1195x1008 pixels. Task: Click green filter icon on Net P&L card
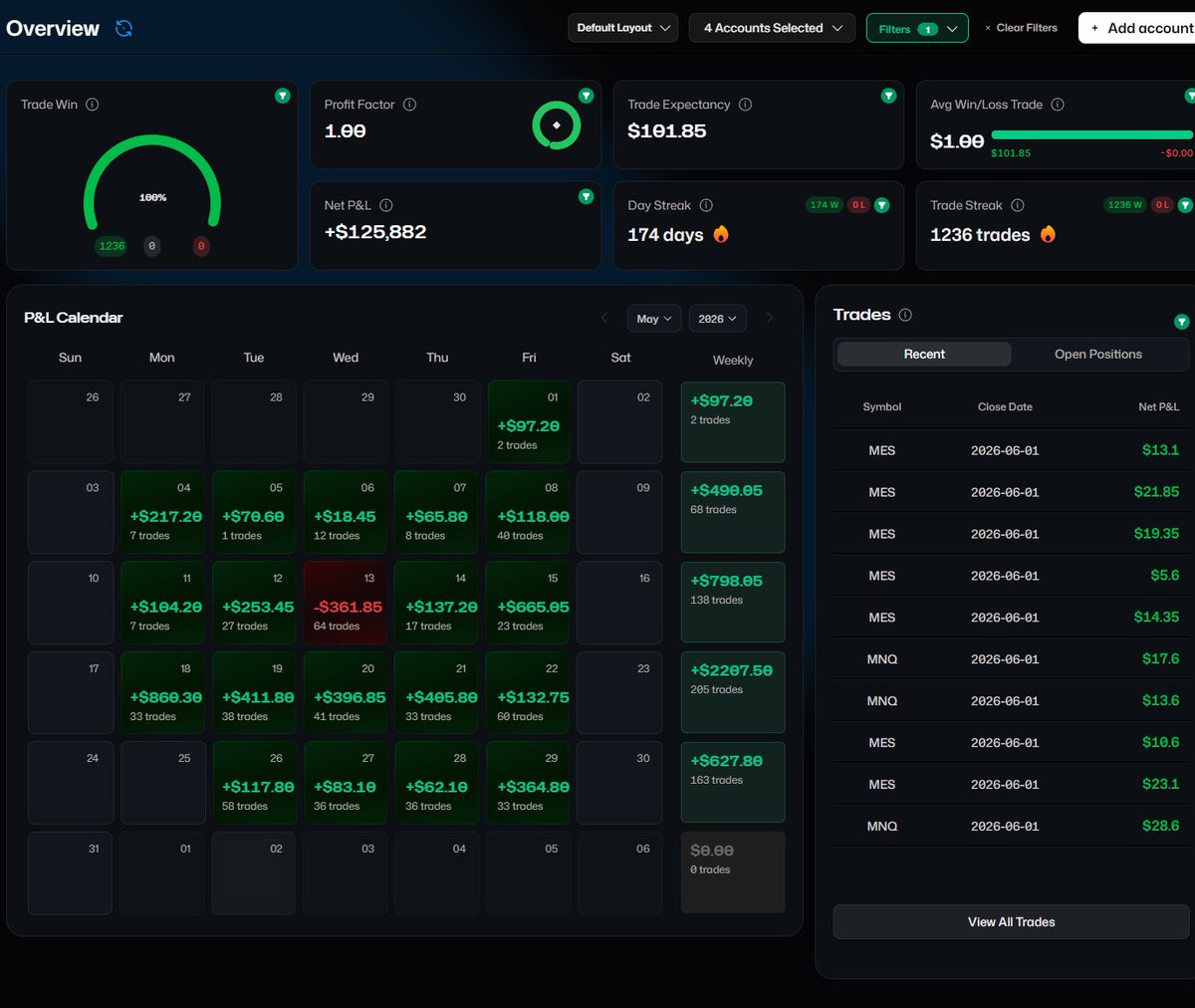pyautogui.click(x=586, y=196)
